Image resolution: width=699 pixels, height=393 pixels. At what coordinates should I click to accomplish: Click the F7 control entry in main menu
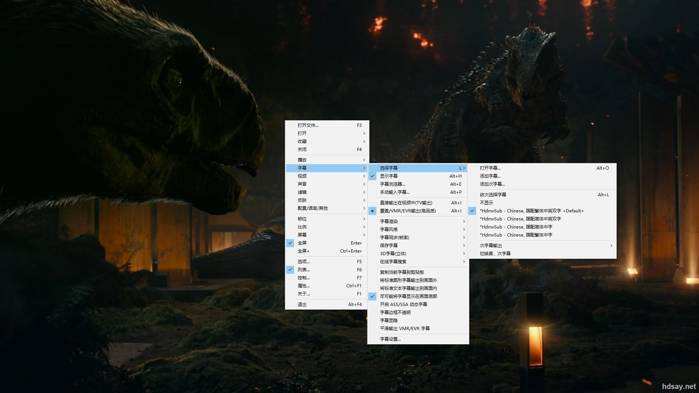[x=327, y=278]
